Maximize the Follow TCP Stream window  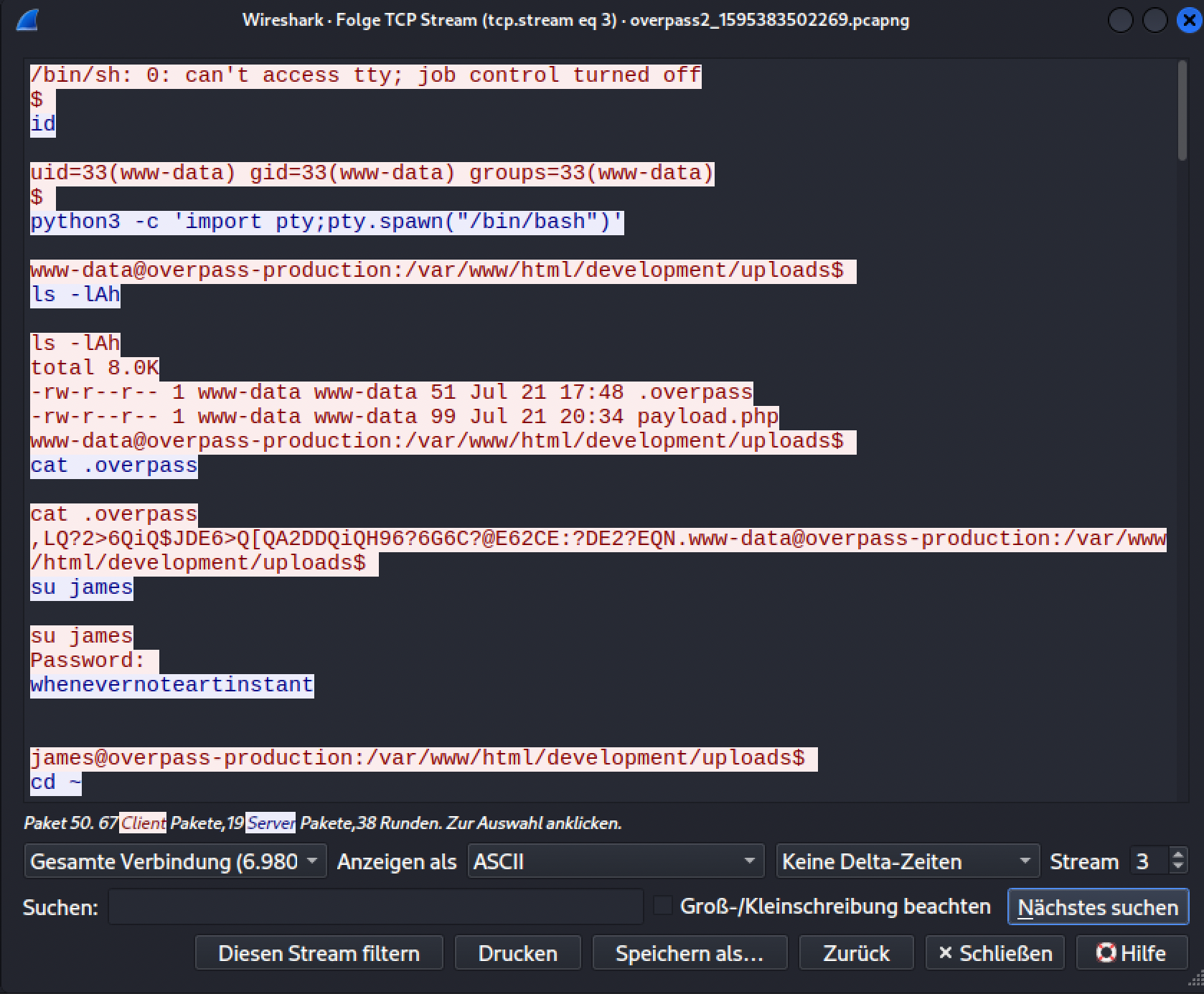(1154, 20)
